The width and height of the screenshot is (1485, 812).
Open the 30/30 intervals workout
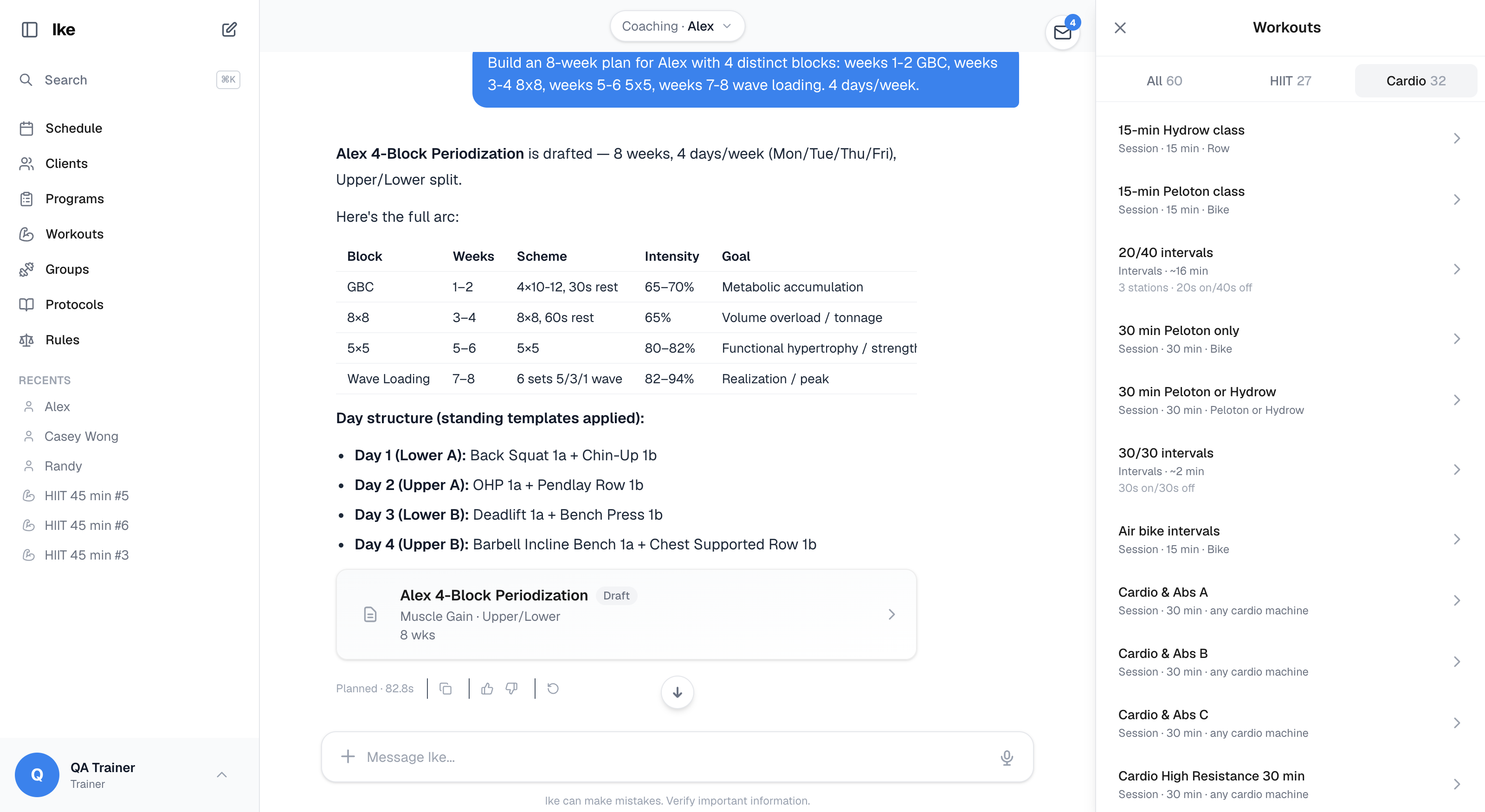coord(1290,470)
